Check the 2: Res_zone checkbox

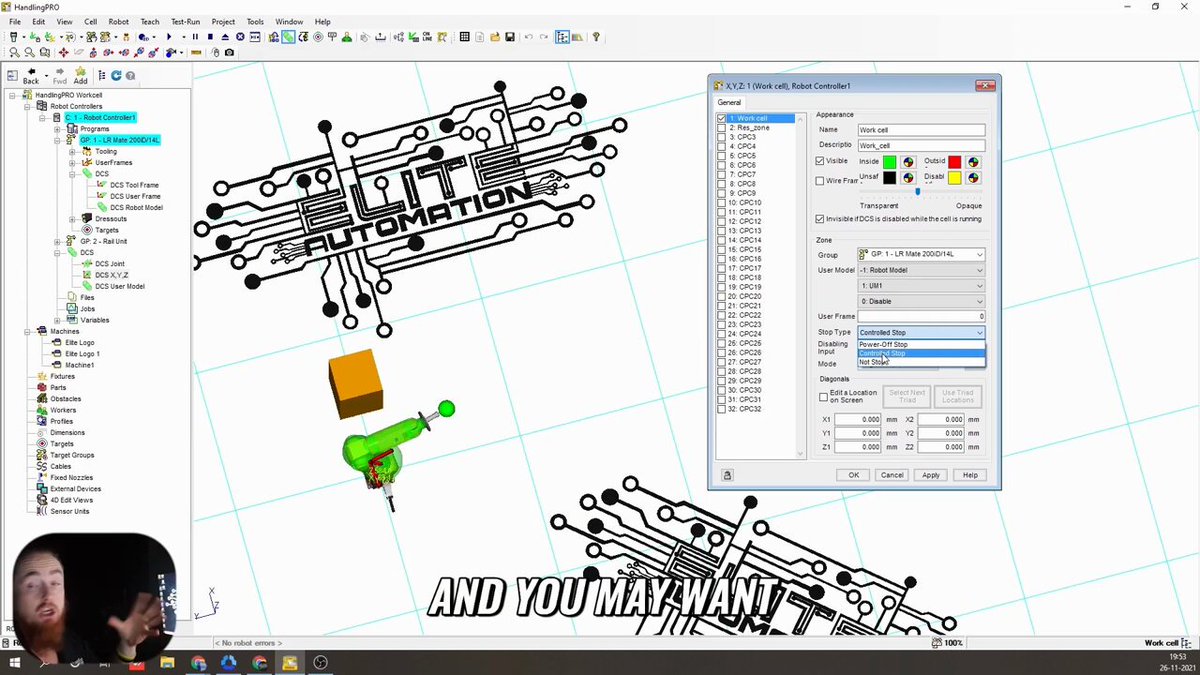pos(722,128)
